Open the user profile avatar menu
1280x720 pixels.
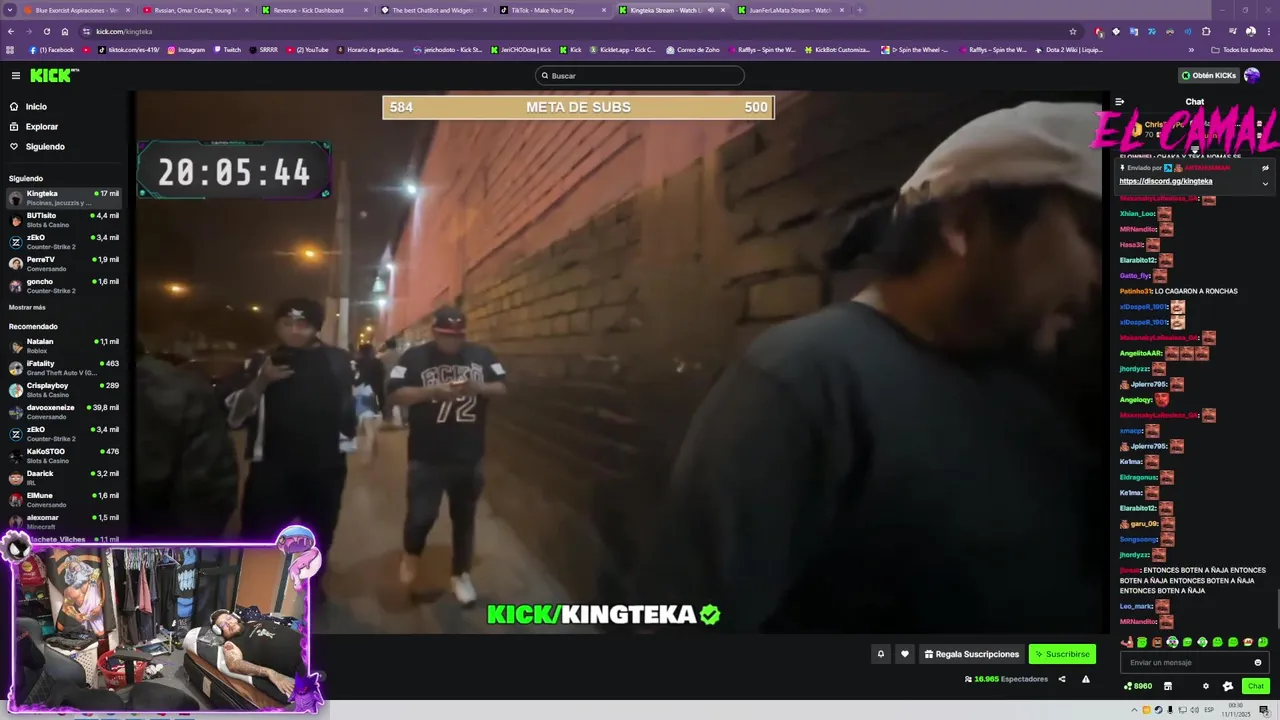[x=1252, y=75]
